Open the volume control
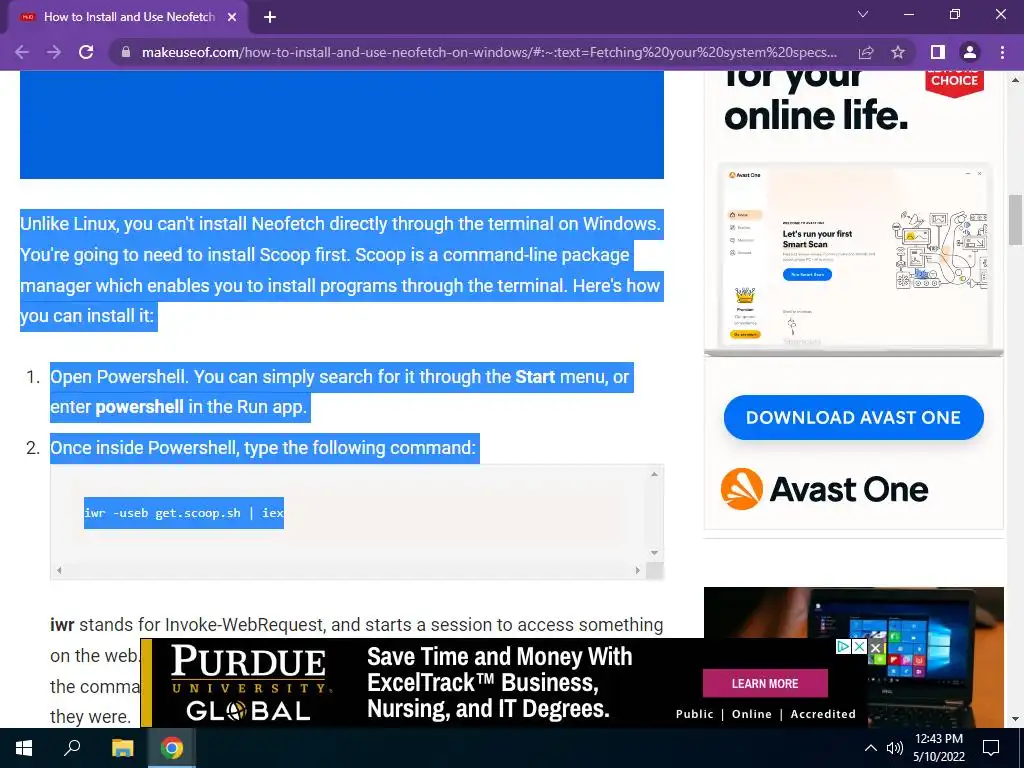The image size is (1024, 768). (x=894, y=748)
